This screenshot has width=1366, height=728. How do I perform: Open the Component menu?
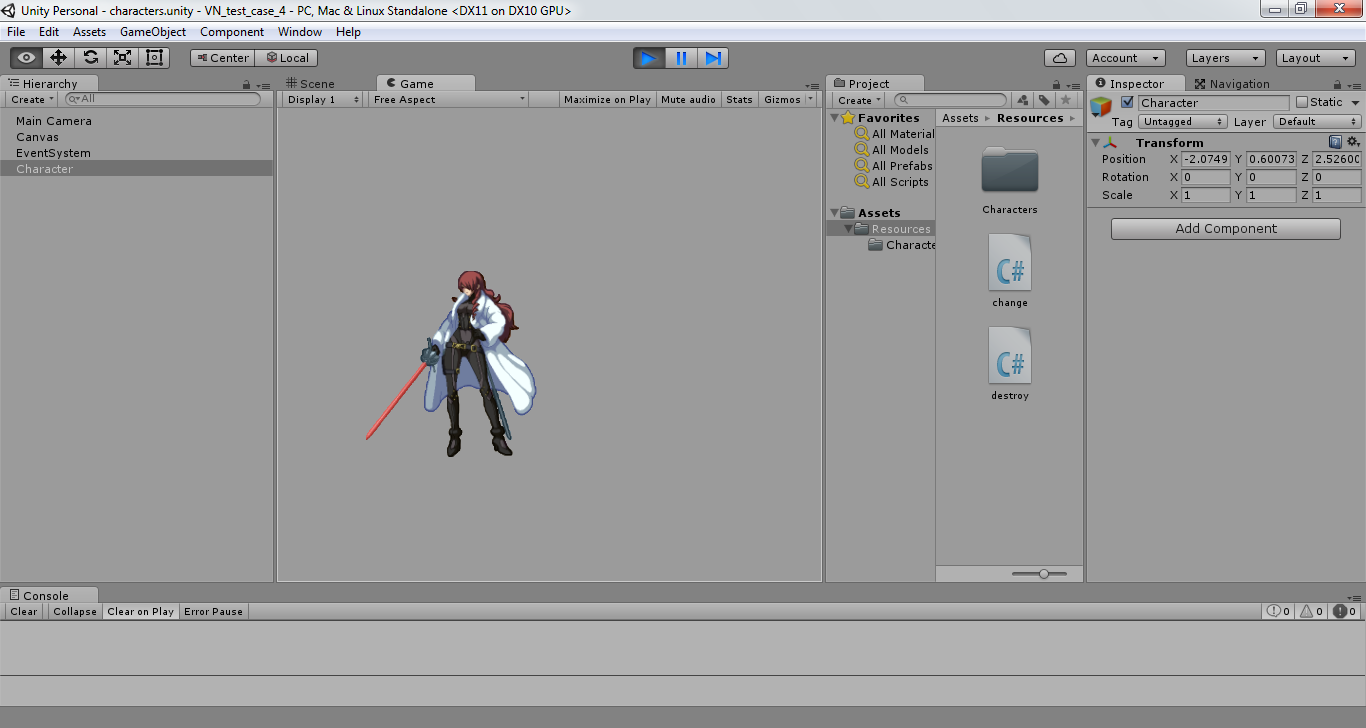232,32
